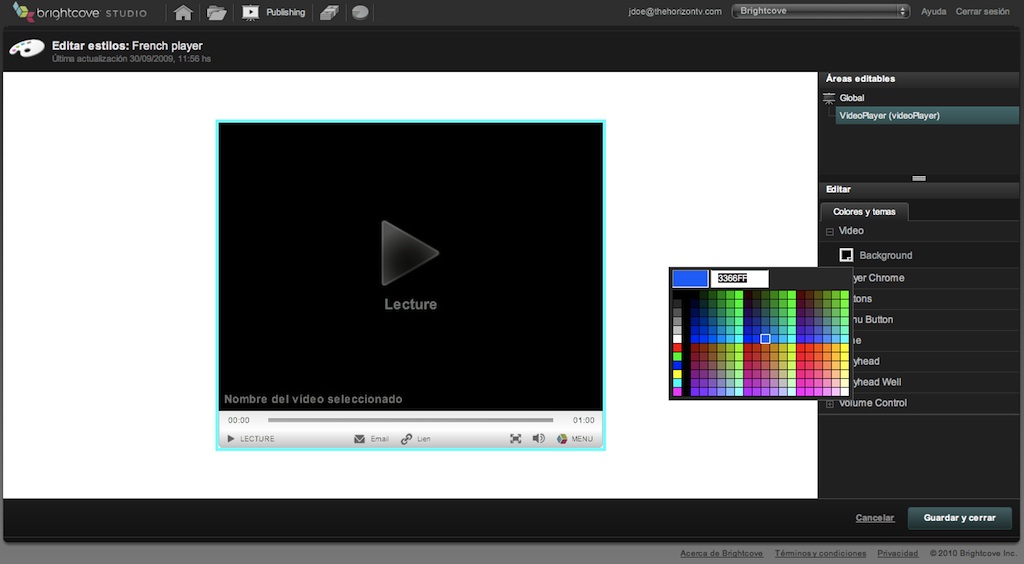
Task: Switch to the Colores y temas tab
Action: pos(864,212)
